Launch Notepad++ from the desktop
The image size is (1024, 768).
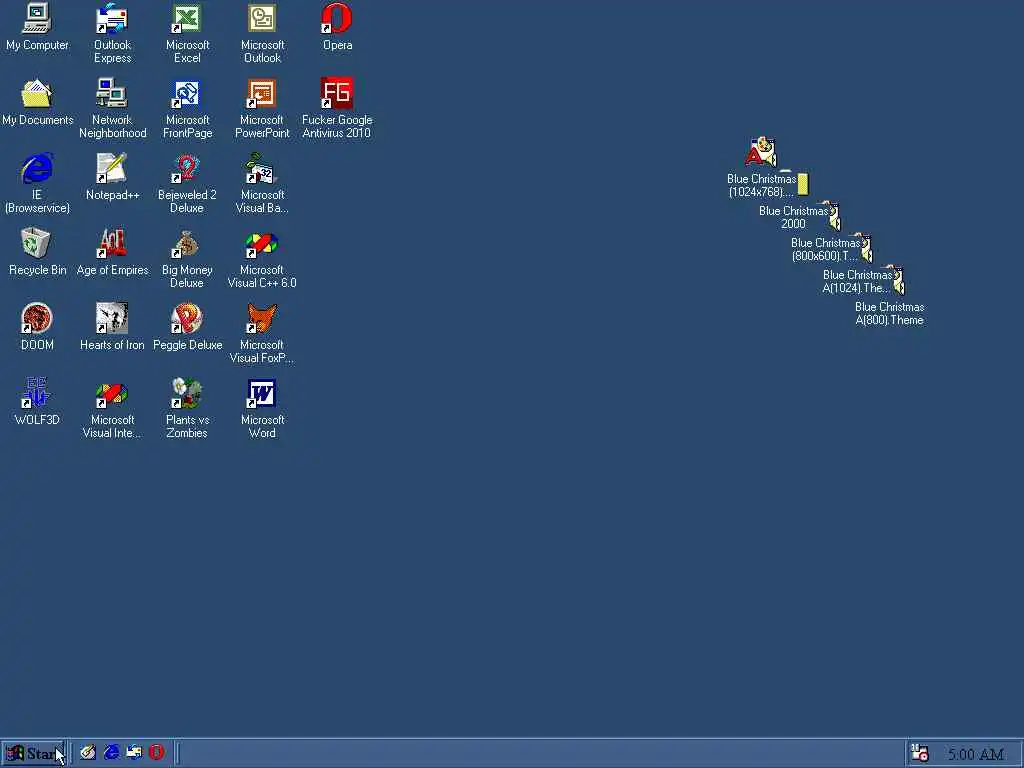[x=112, y=168]
